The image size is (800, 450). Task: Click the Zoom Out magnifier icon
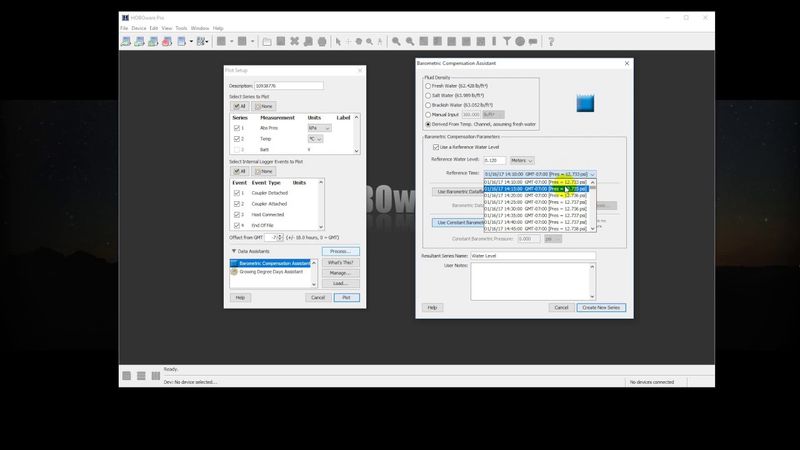[x=410, y=42]
